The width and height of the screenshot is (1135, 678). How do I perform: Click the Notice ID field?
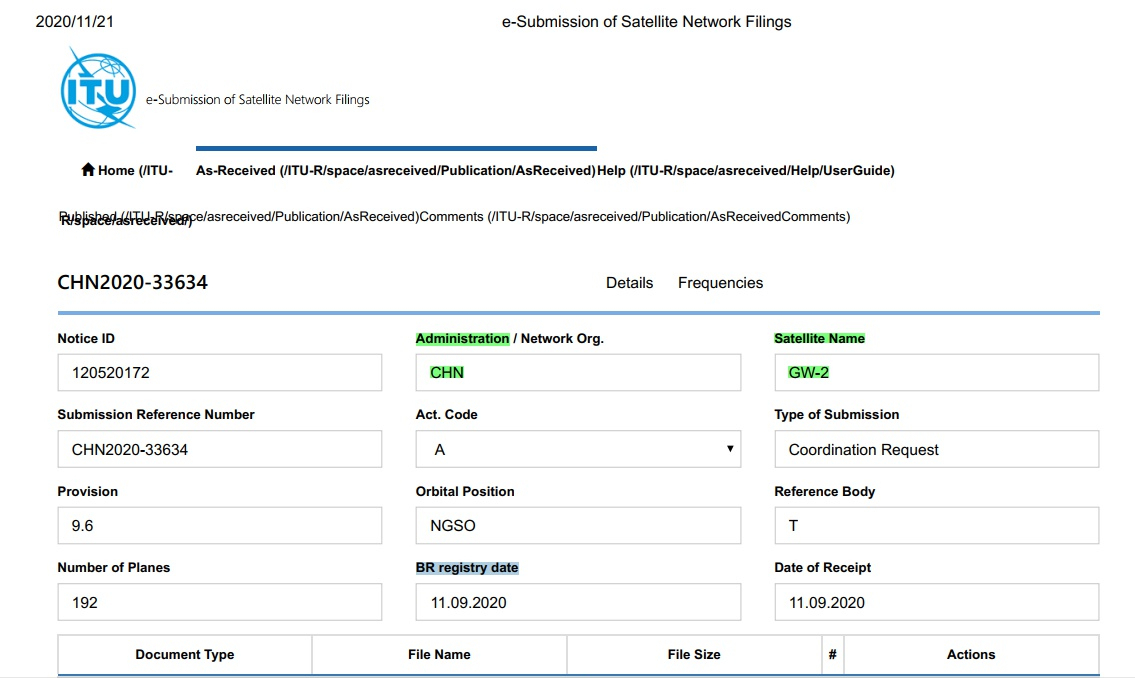(x=219, y=373)
